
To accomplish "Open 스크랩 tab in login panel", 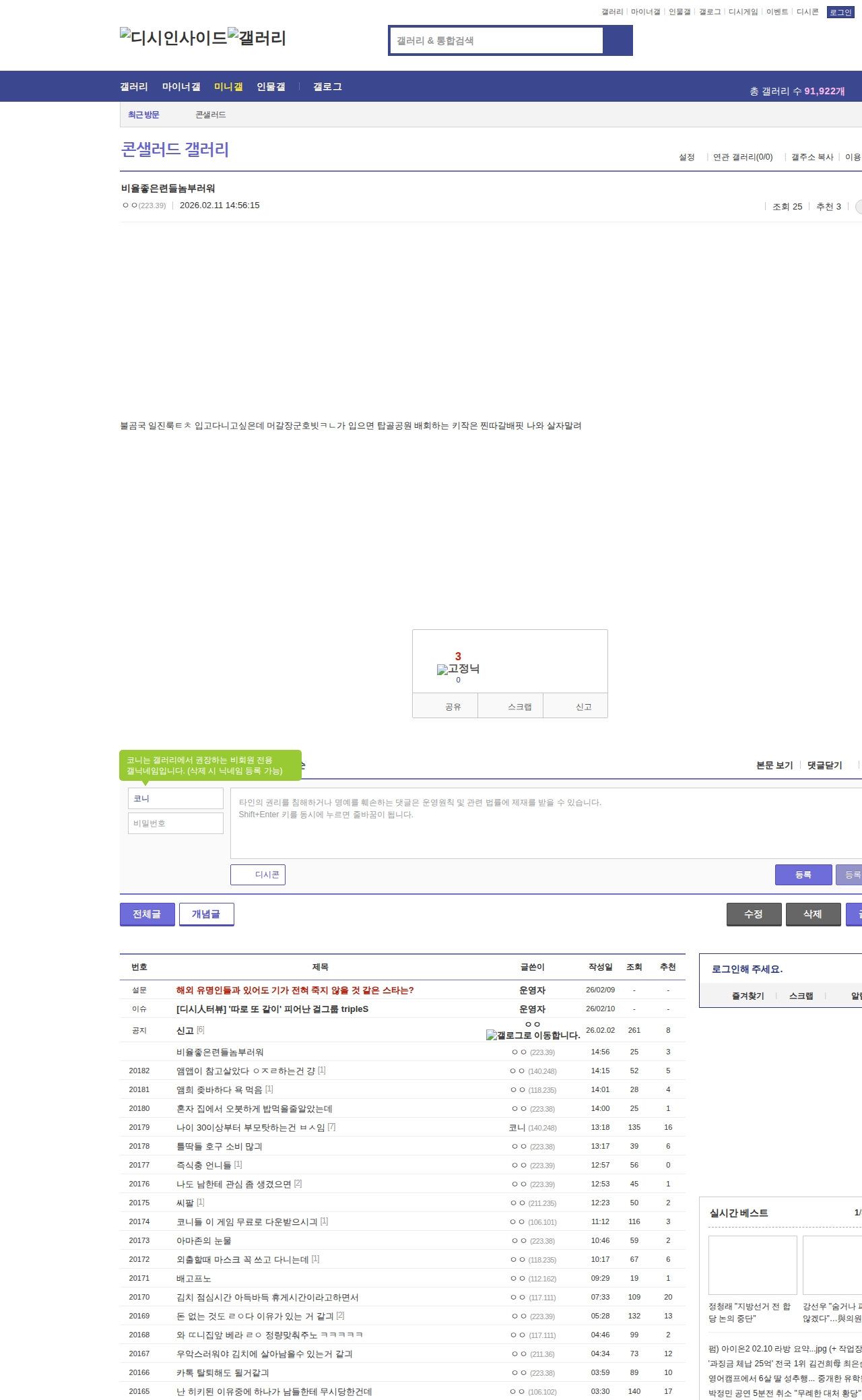I will [x=801, y=996].
